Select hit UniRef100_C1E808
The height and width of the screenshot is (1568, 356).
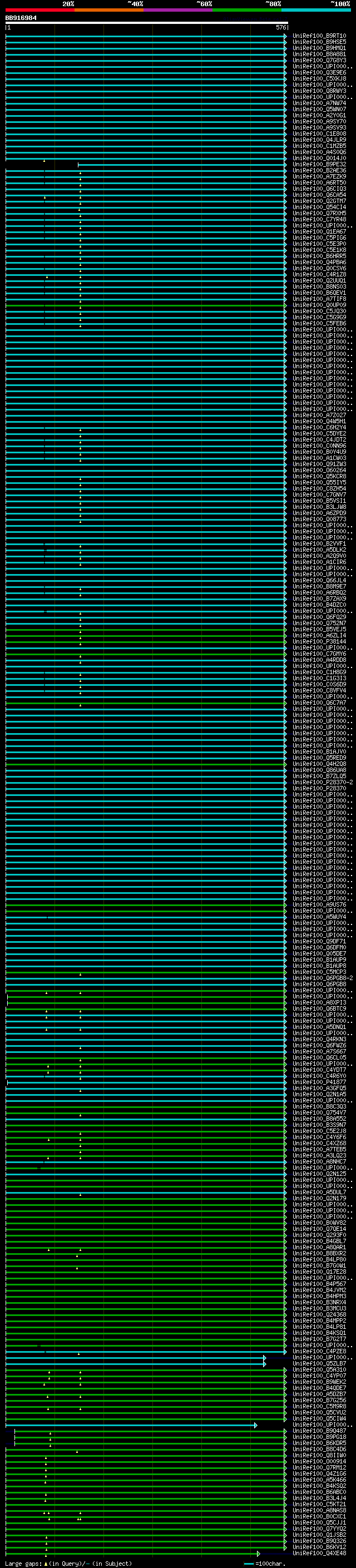click(x=319, y=134)
